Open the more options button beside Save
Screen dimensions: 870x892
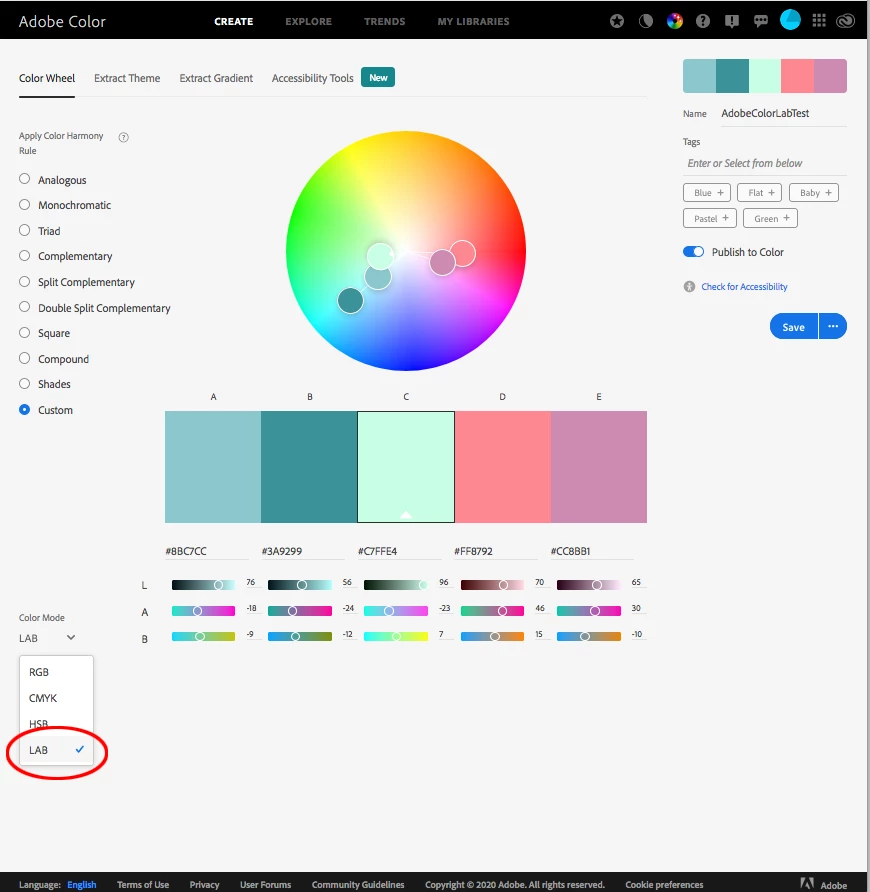point(833,327)
